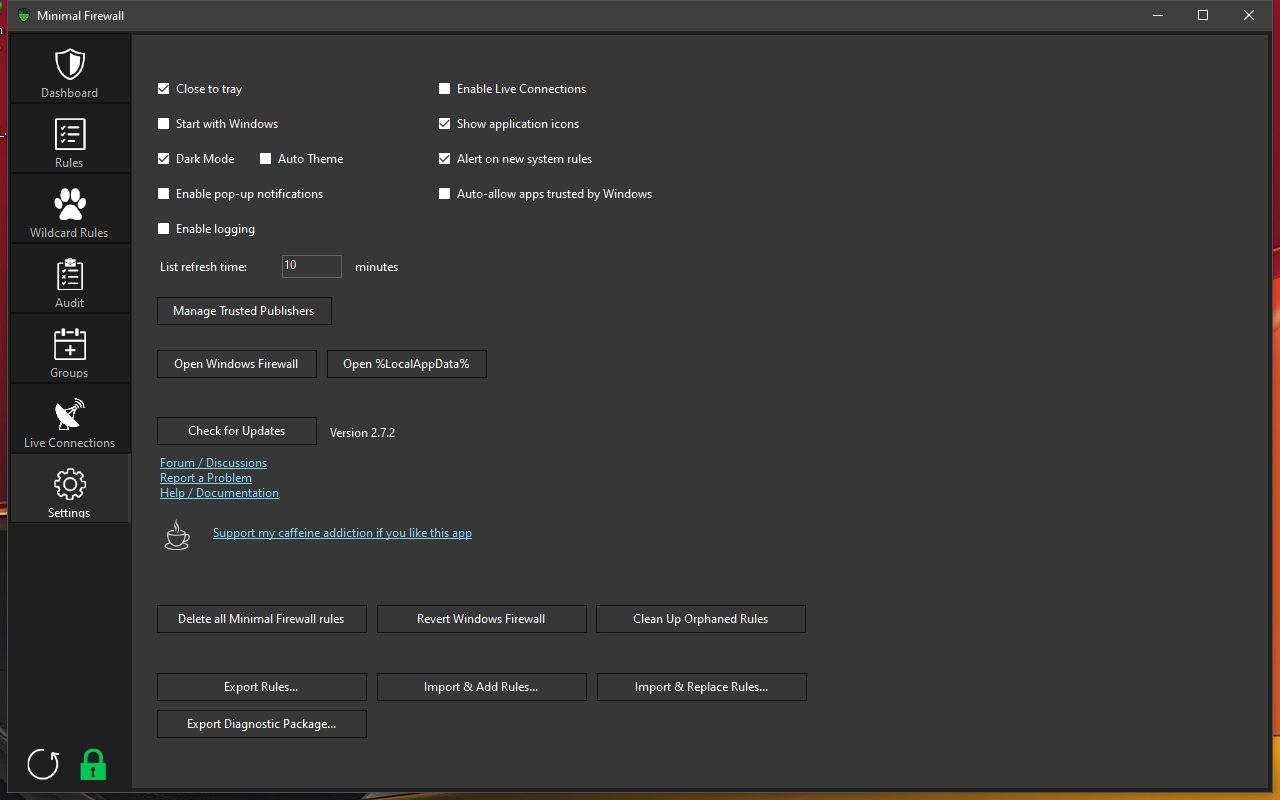The height and width of the screenshot is (800, 1280).
Task: Open the Forum / Discussions link
Action: 213,463
